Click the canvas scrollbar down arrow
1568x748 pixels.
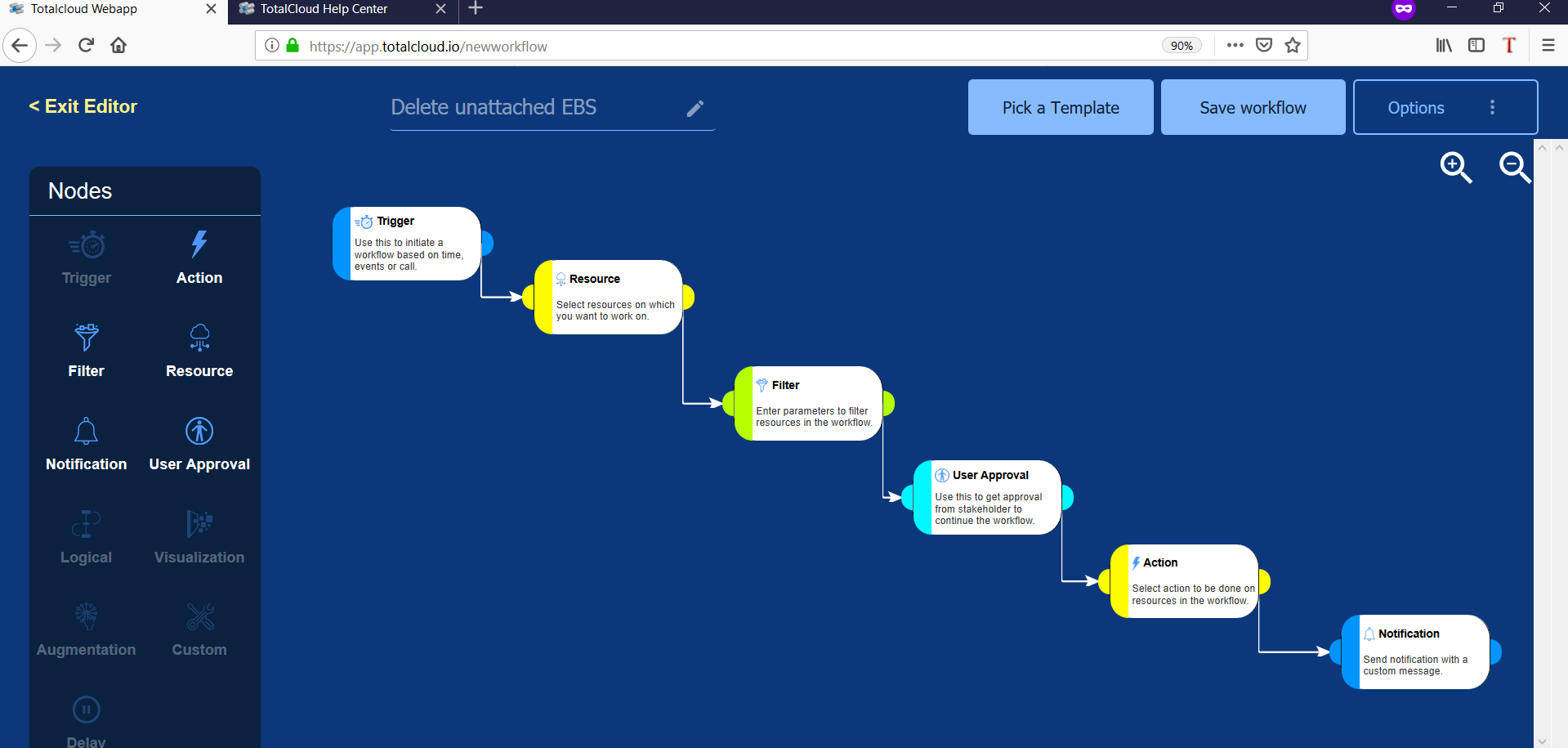[x=1542, y=741]
